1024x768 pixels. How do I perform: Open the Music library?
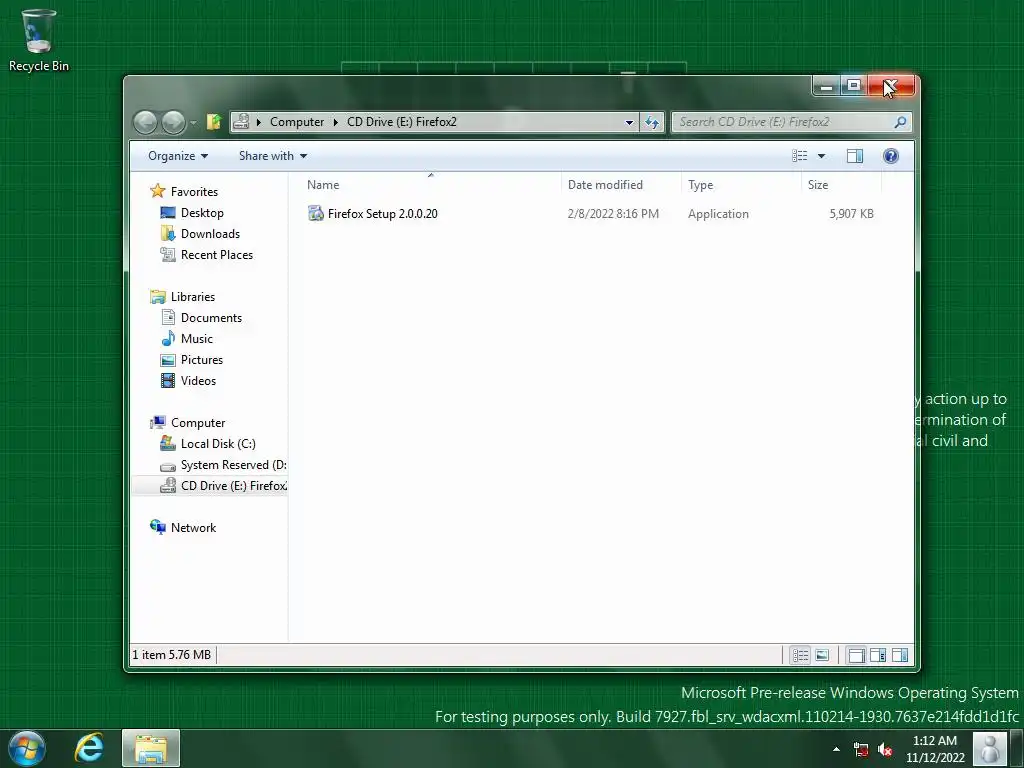point(197,339)
